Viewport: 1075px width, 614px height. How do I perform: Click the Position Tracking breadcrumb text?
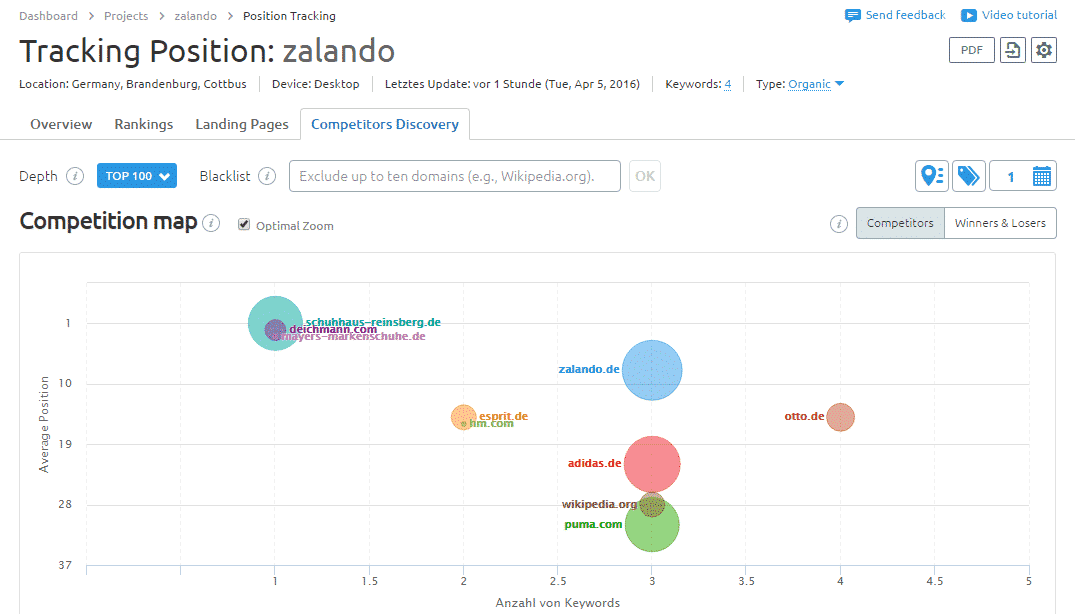(289, 16)
